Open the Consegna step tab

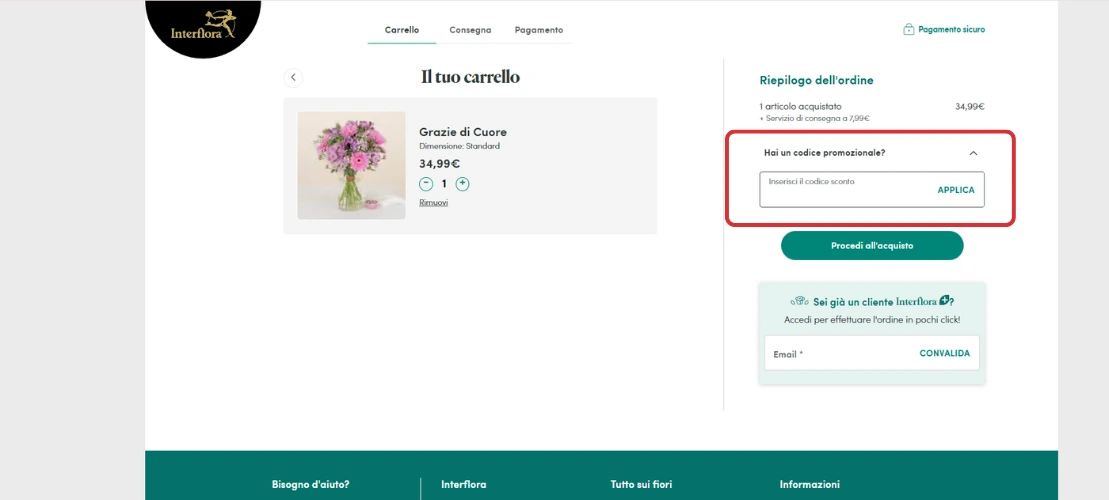pos(470,30)
